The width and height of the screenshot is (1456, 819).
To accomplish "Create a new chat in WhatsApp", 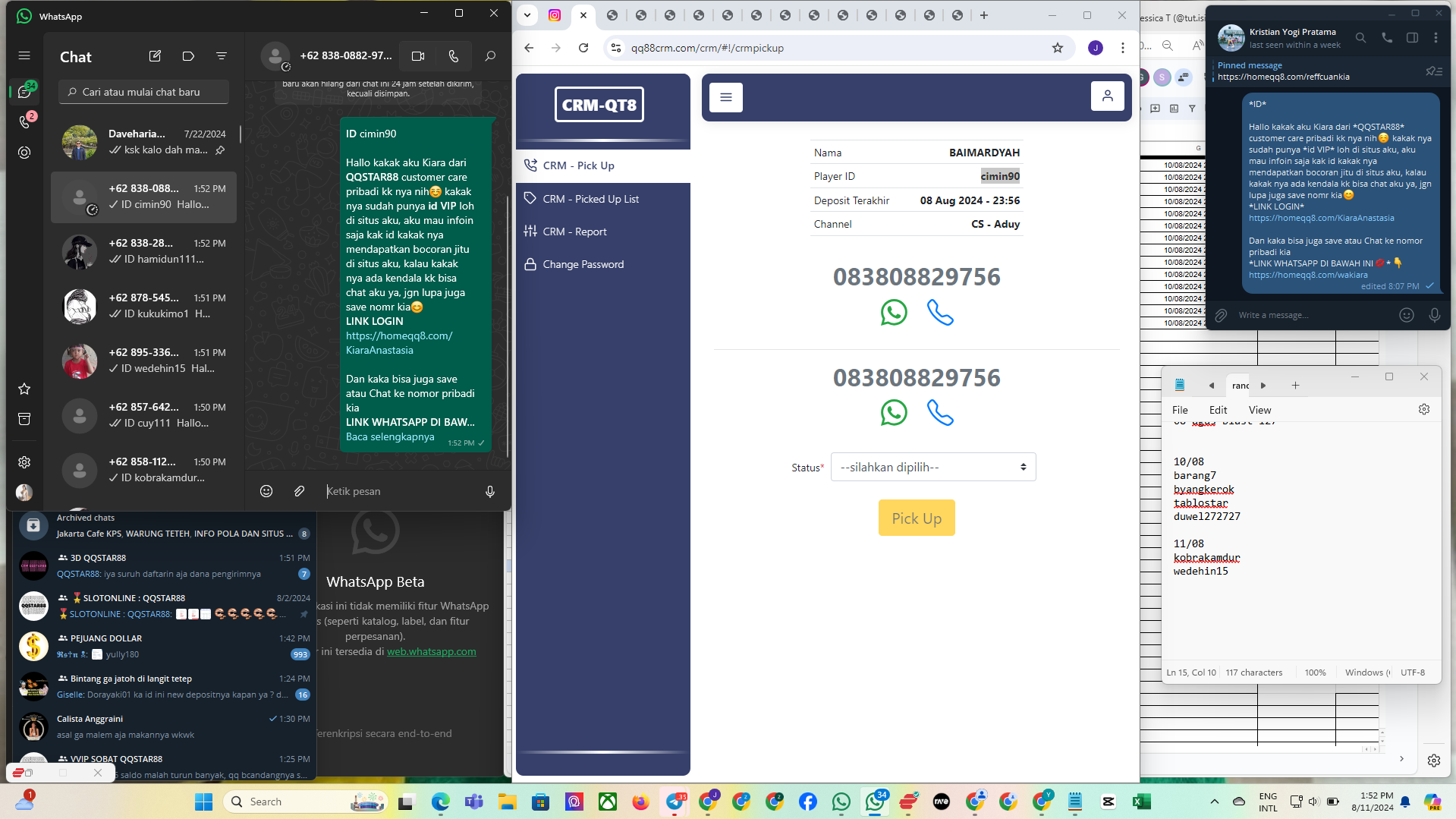I will coord(155,56).
